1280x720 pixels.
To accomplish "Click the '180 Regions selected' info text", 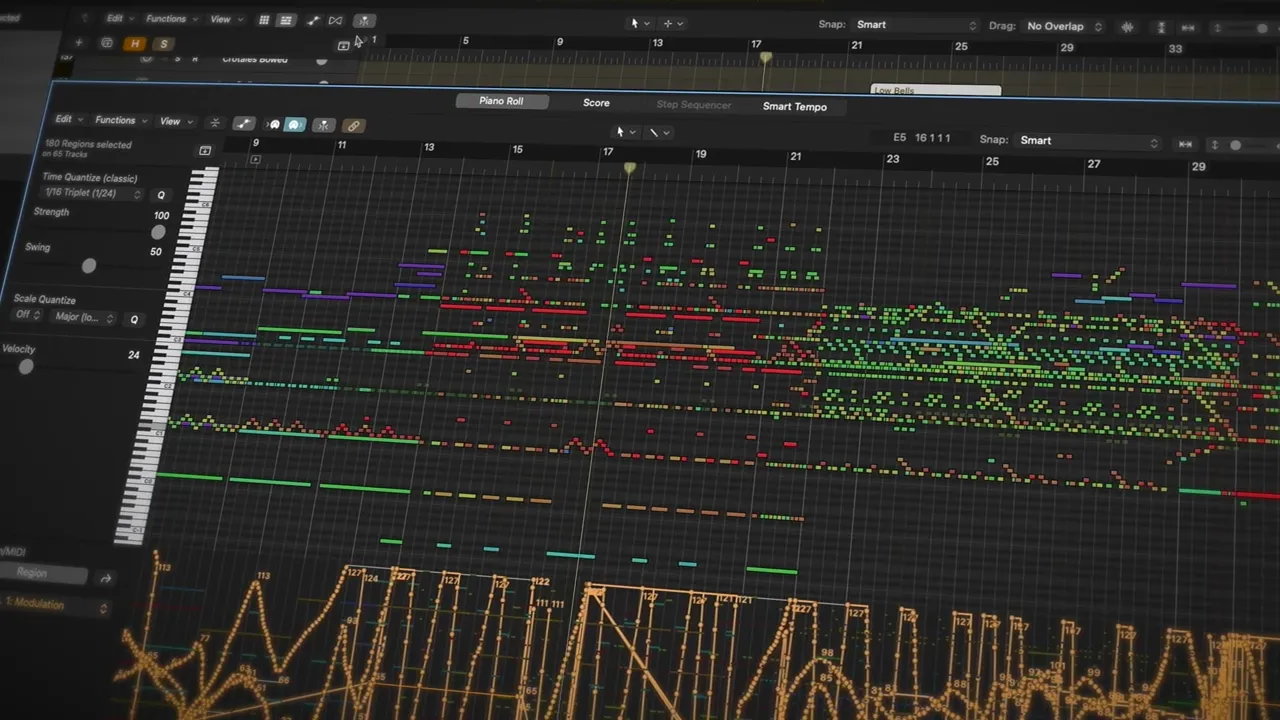I will tap(88, 144).
